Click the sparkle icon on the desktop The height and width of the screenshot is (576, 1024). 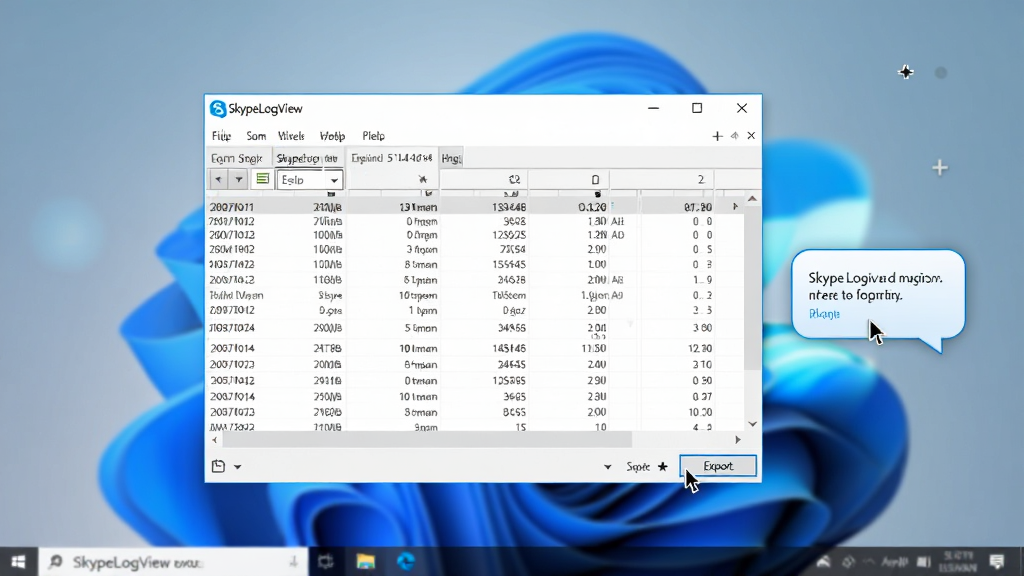tap(906, 72)
